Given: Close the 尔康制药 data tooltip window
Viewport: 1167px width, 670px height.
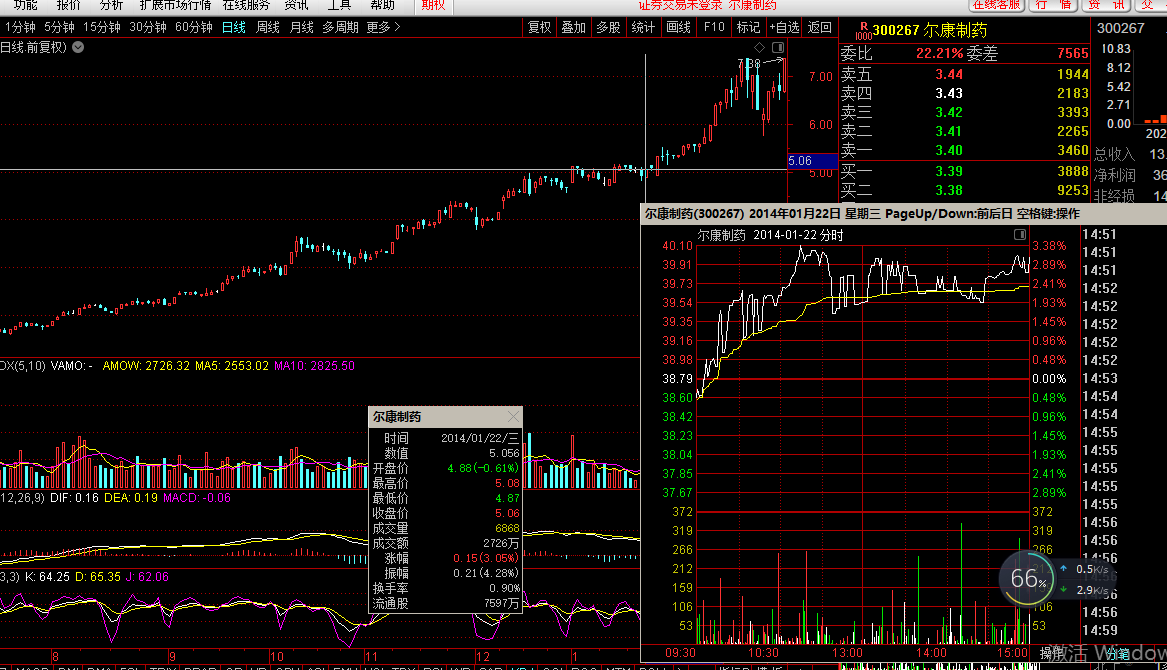Looking at the screenshot, I should click(x=513, y=416).
